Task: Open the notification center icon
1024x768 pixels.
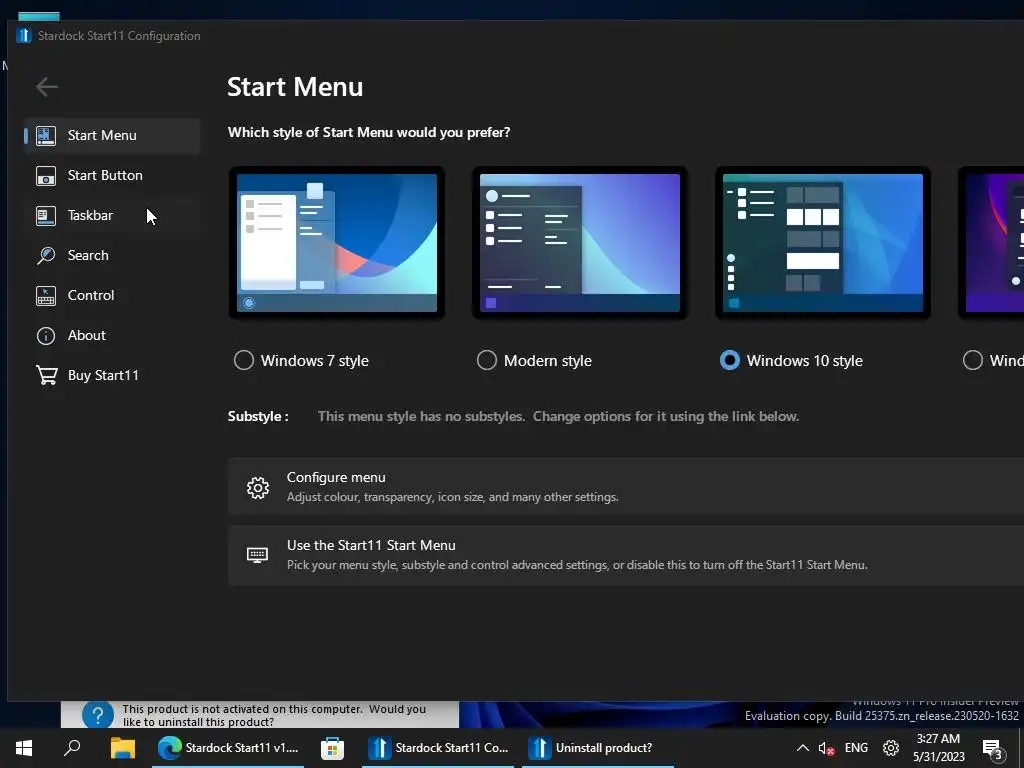Action: [x=992, y=749]
